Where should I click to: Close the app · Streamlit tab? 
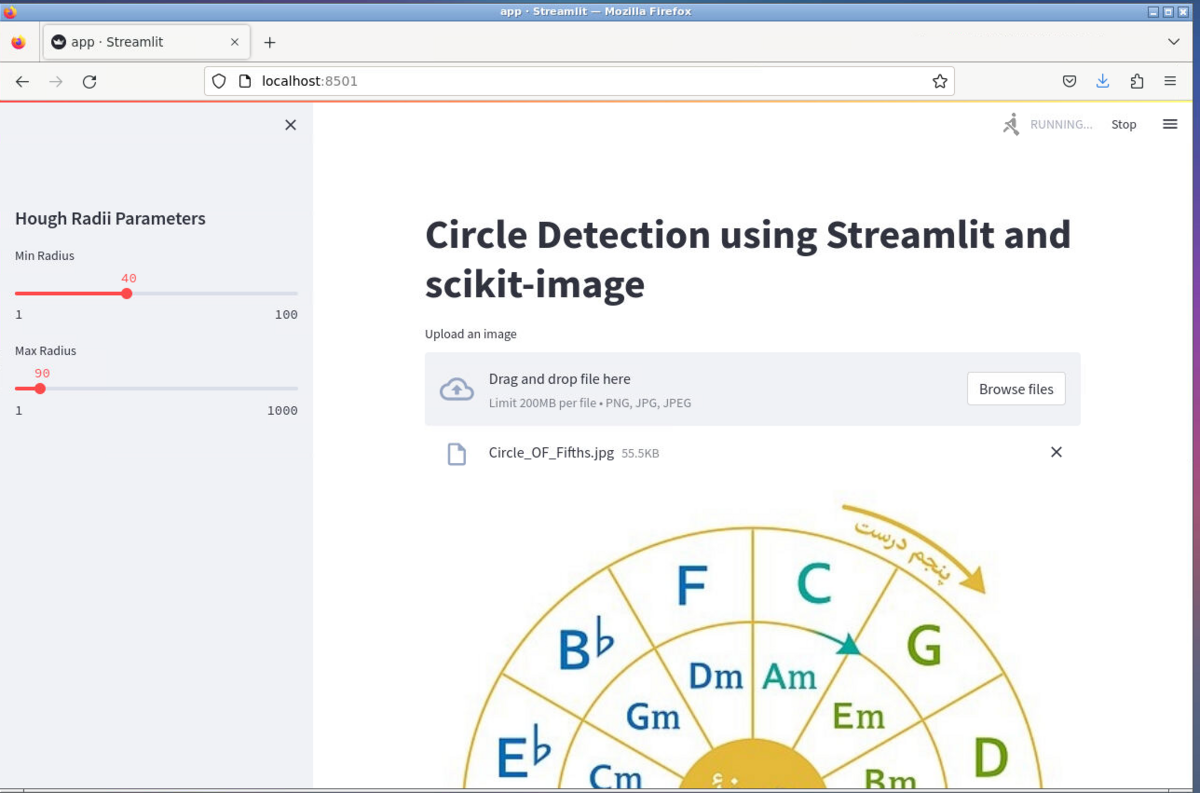coord(235,42)
